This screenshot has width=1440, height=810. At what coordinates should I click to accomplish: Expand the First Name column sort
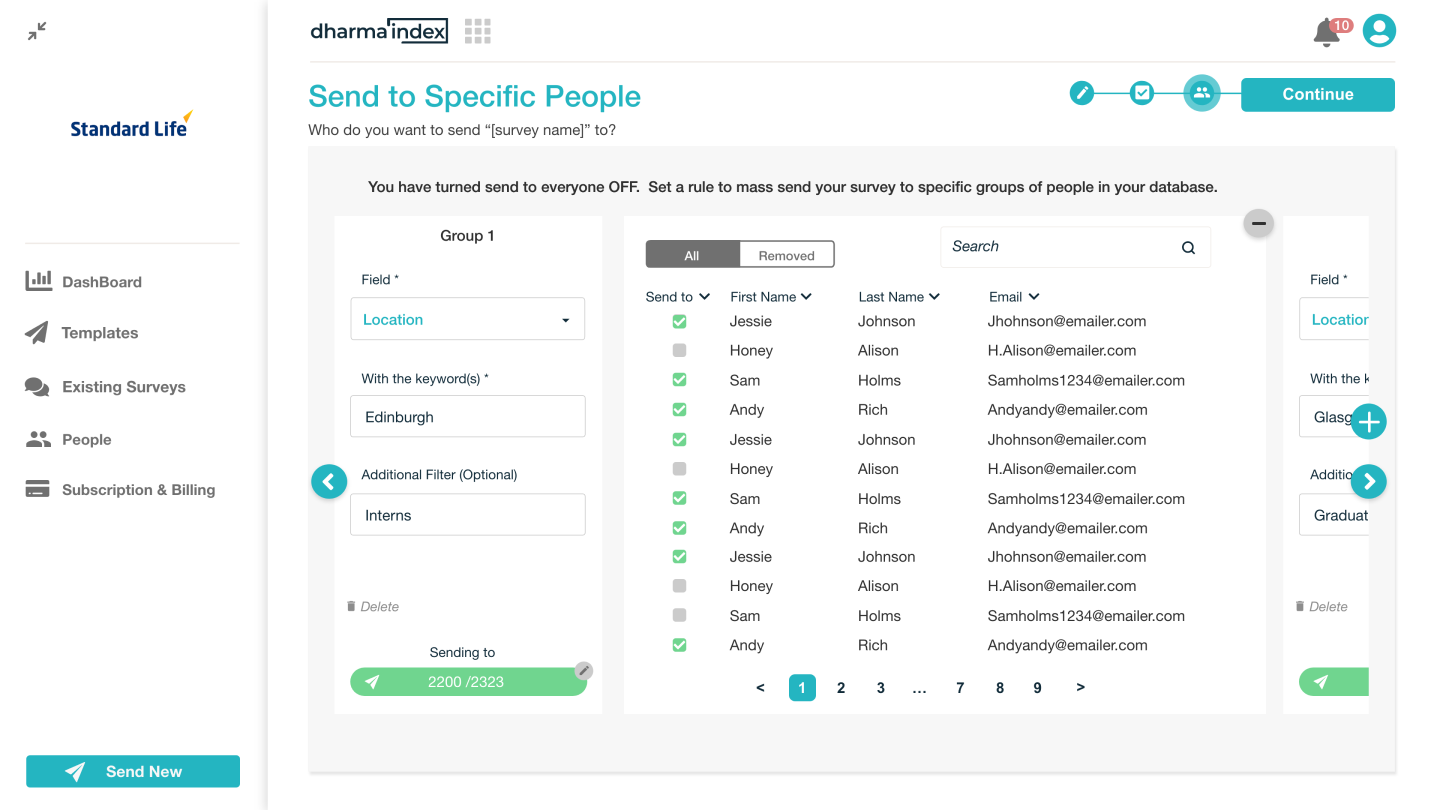tap(806, 297)
